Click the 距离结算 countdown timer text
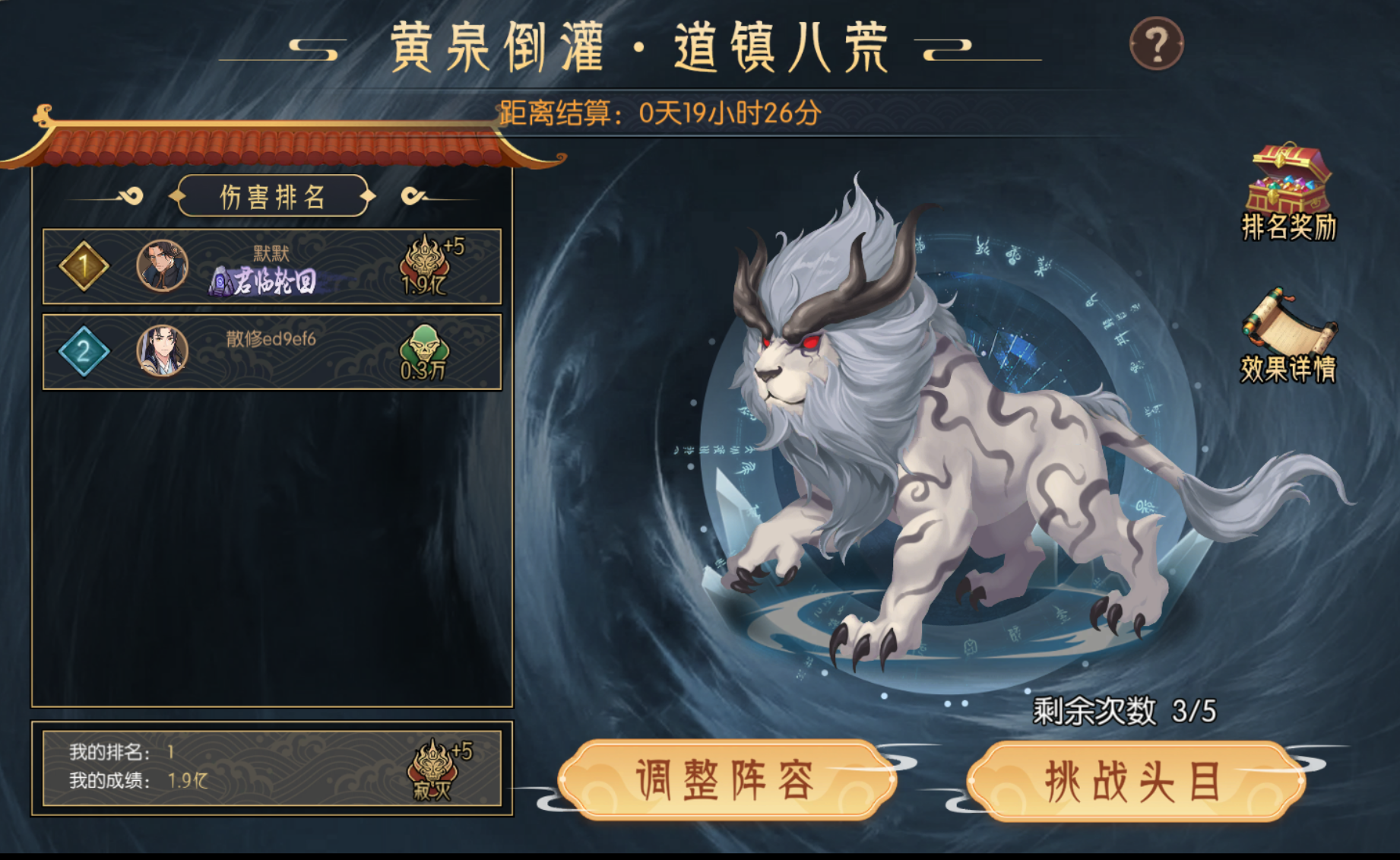Viewport: 1400px width, 860px height. [x=660, y=113]
